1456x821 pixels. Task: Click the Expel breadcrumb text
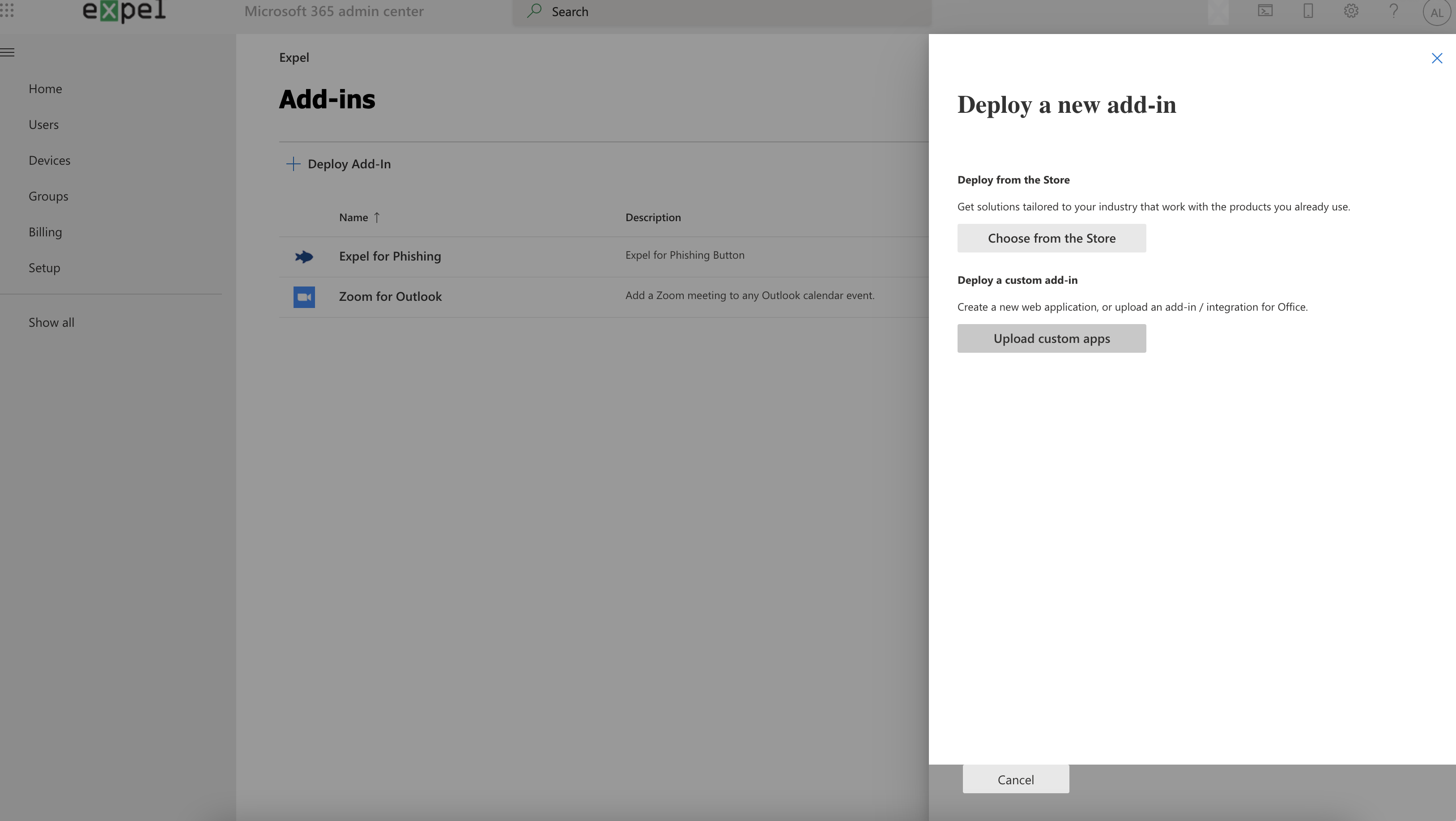(x=294, y=58)
